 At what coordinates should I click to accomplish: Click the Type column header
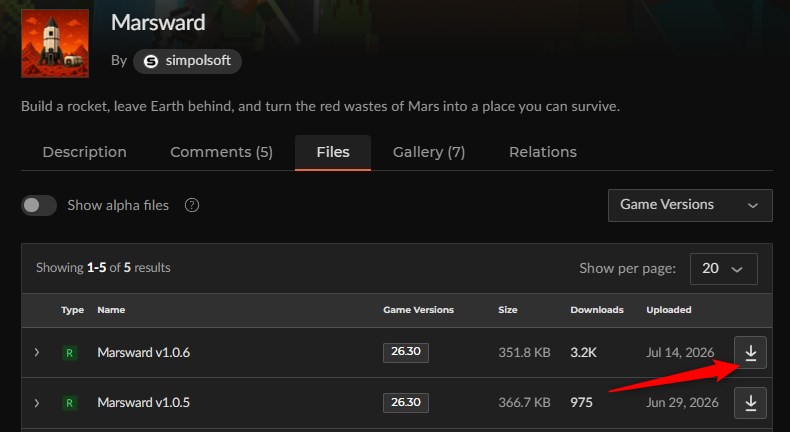pos(73,310)
